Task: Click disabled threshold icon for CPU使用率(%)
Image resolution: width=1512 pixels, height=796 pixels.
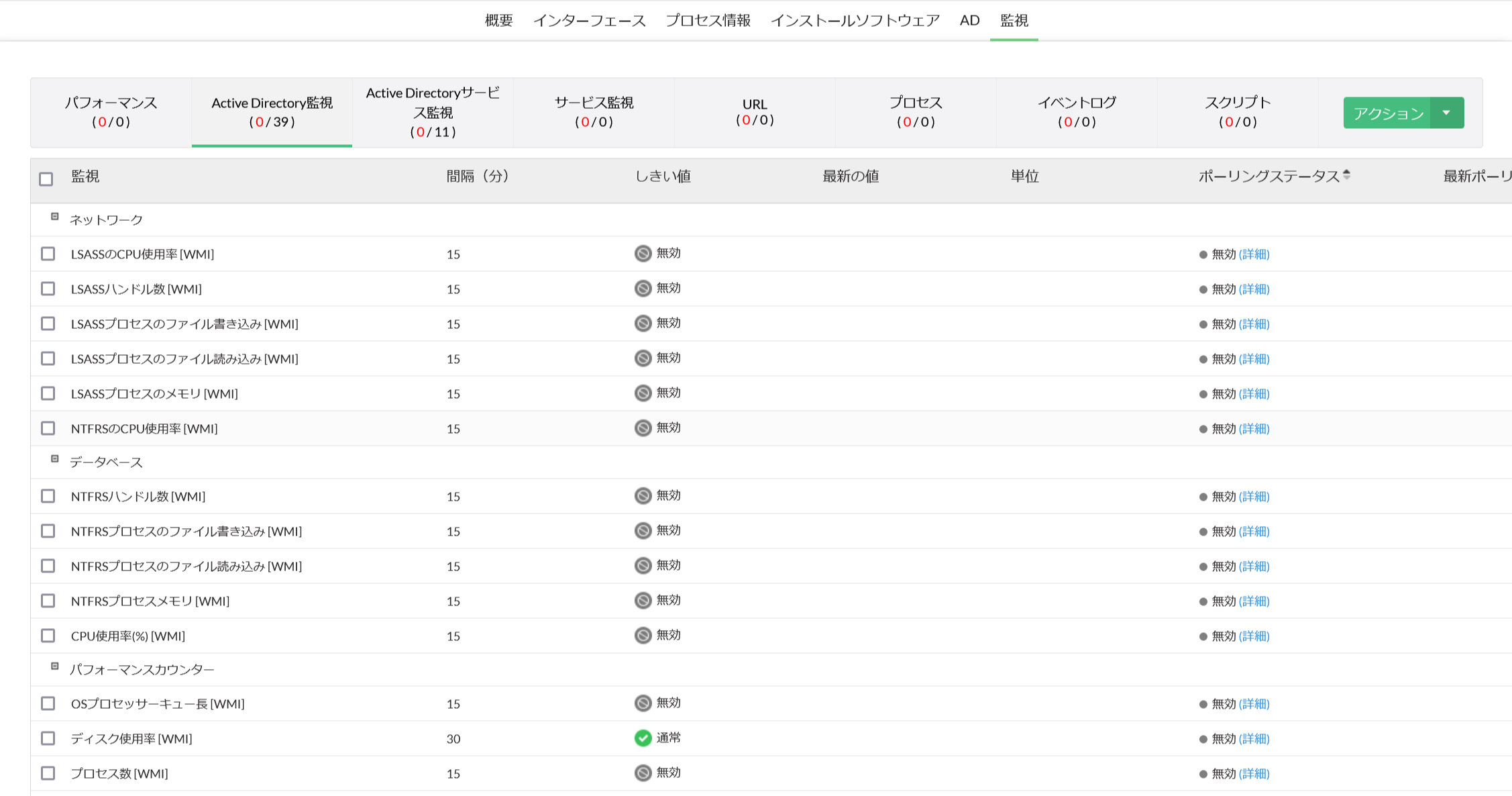Action: tap(643, 636)
